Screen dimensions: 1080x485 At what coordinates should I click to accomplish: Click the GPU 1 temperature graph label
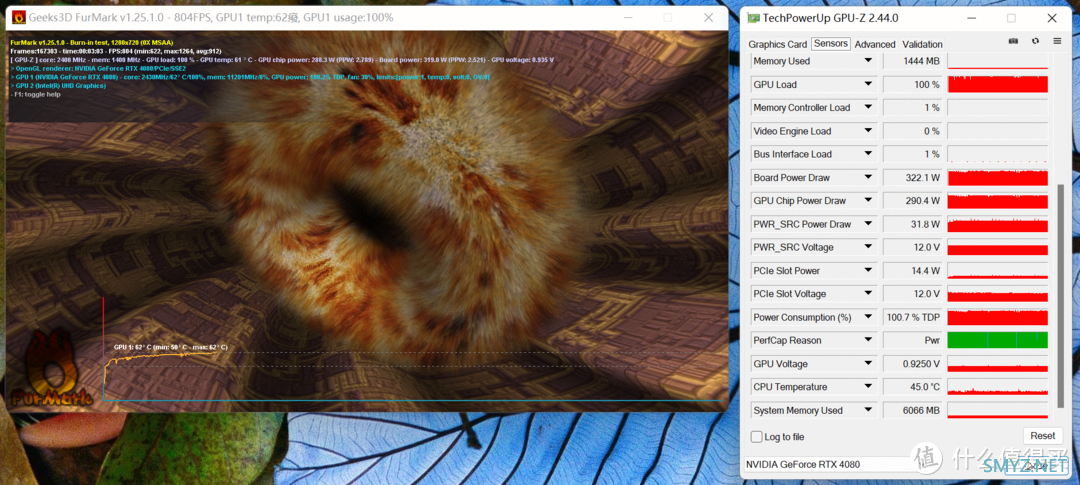click(x=171, y=347)
